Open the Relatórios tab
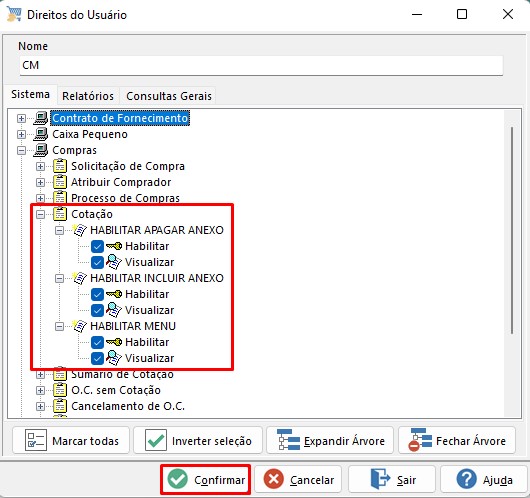 [88, 96]
